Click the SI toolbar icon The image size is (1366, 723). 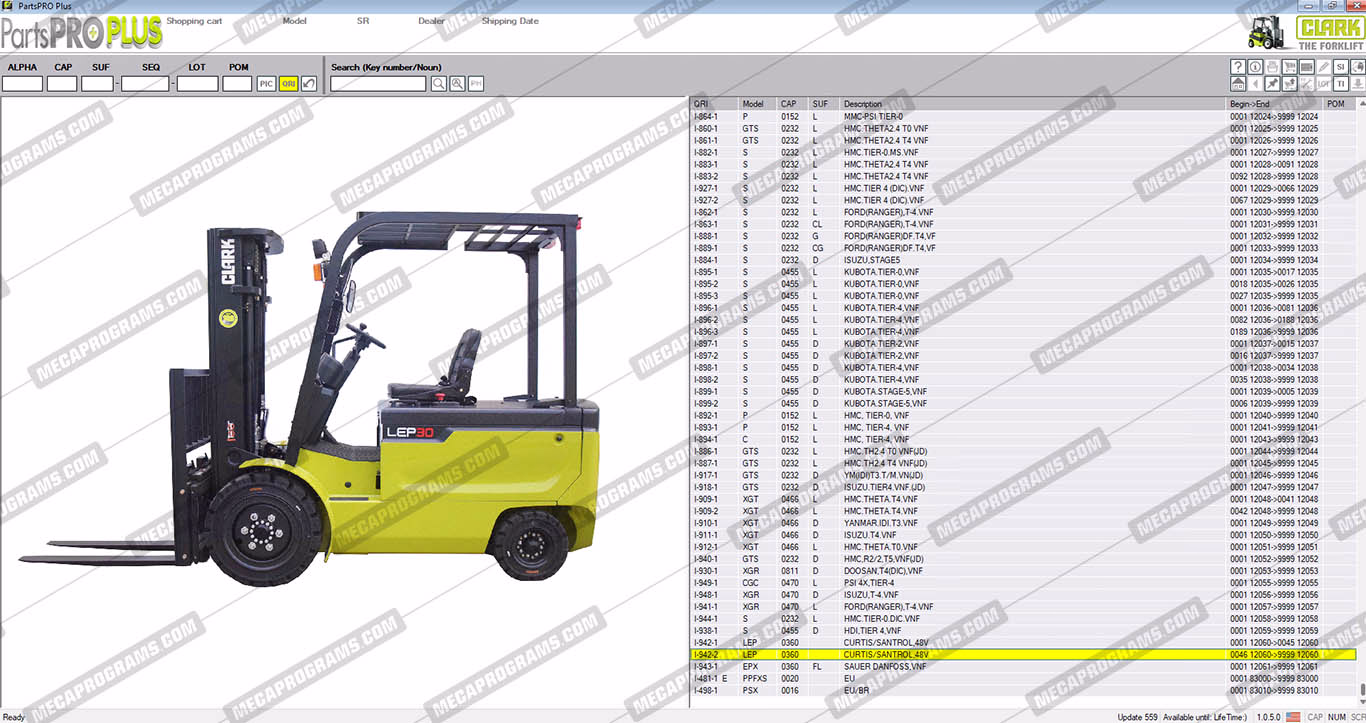[1341, 67]
